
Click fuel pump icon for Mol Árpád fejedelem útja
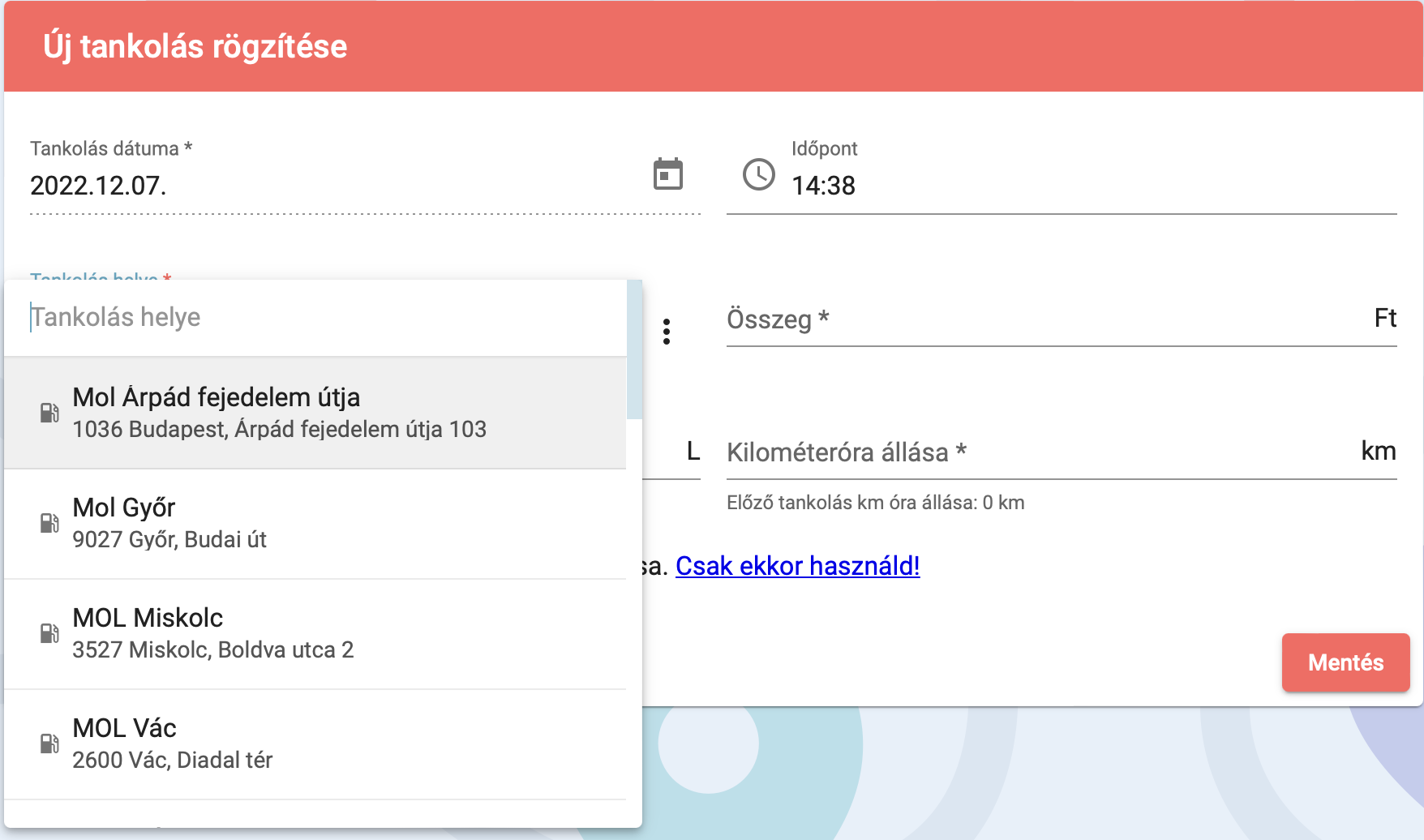tap(49, 413)
